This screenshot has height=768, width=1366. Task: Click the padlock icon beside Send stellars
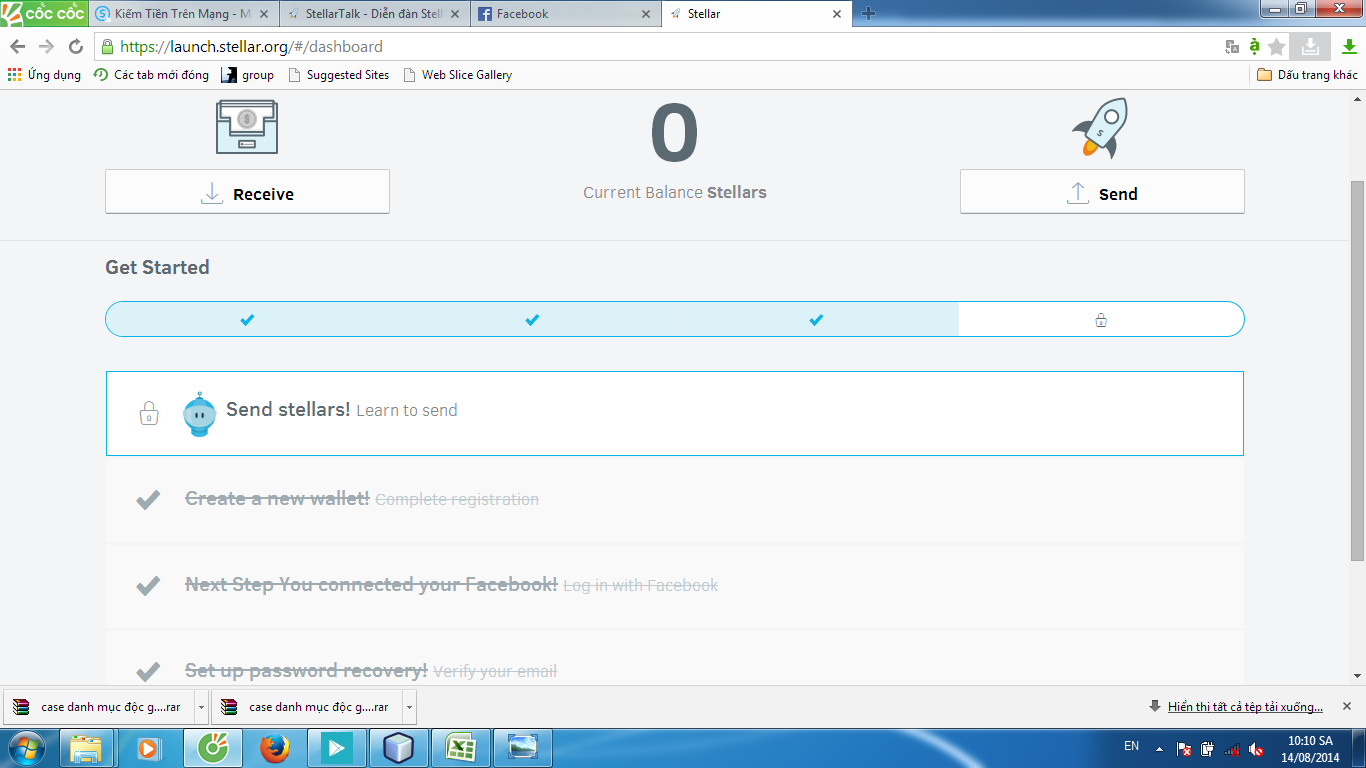[x=148, y=412]
